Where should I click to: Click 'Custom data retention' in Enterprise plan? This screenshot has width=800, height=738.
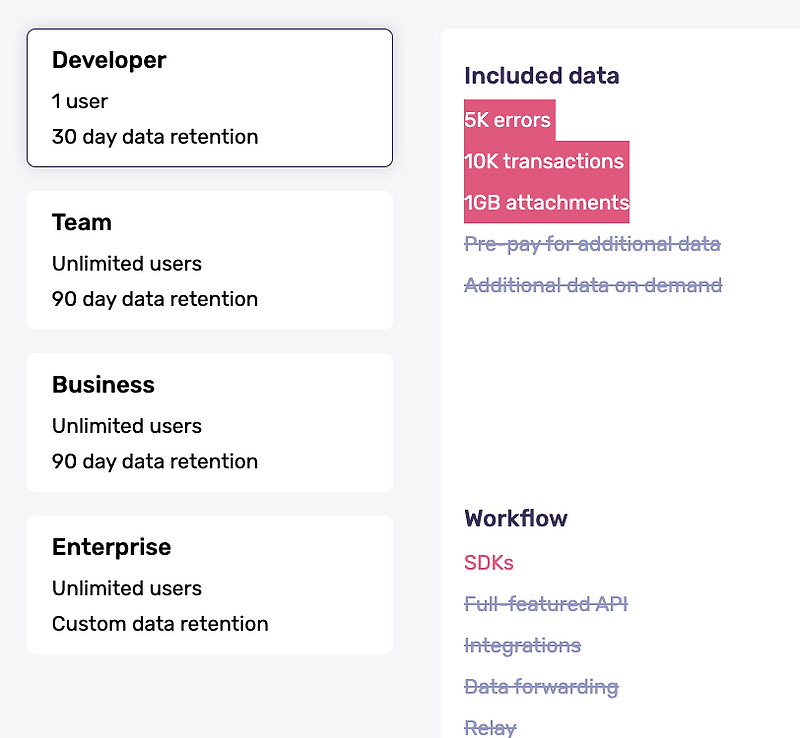pyautogui.click(x=160, y=624)
